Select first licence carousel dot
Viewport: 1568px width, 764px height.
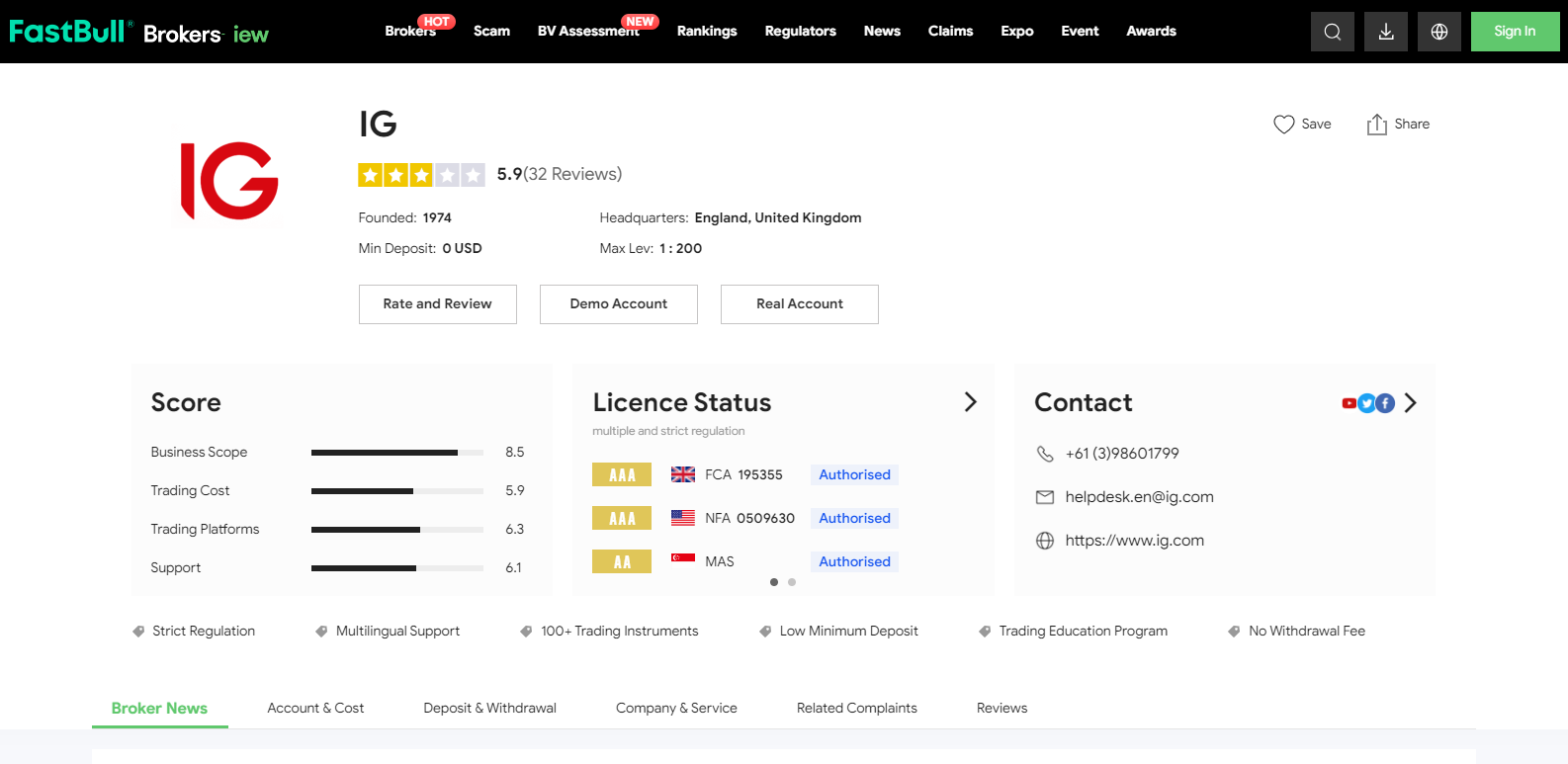coord(774,582)
